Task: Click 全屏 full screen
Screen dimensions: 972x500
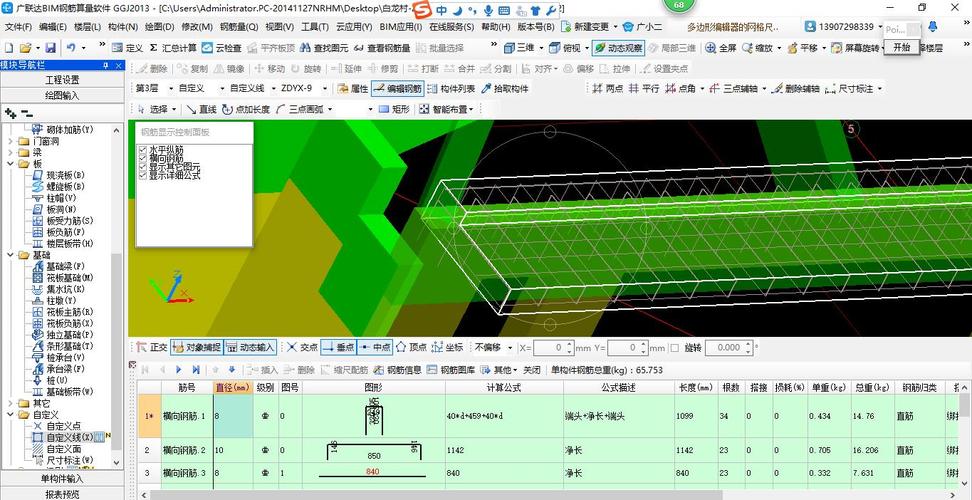Action: (721, 48)
